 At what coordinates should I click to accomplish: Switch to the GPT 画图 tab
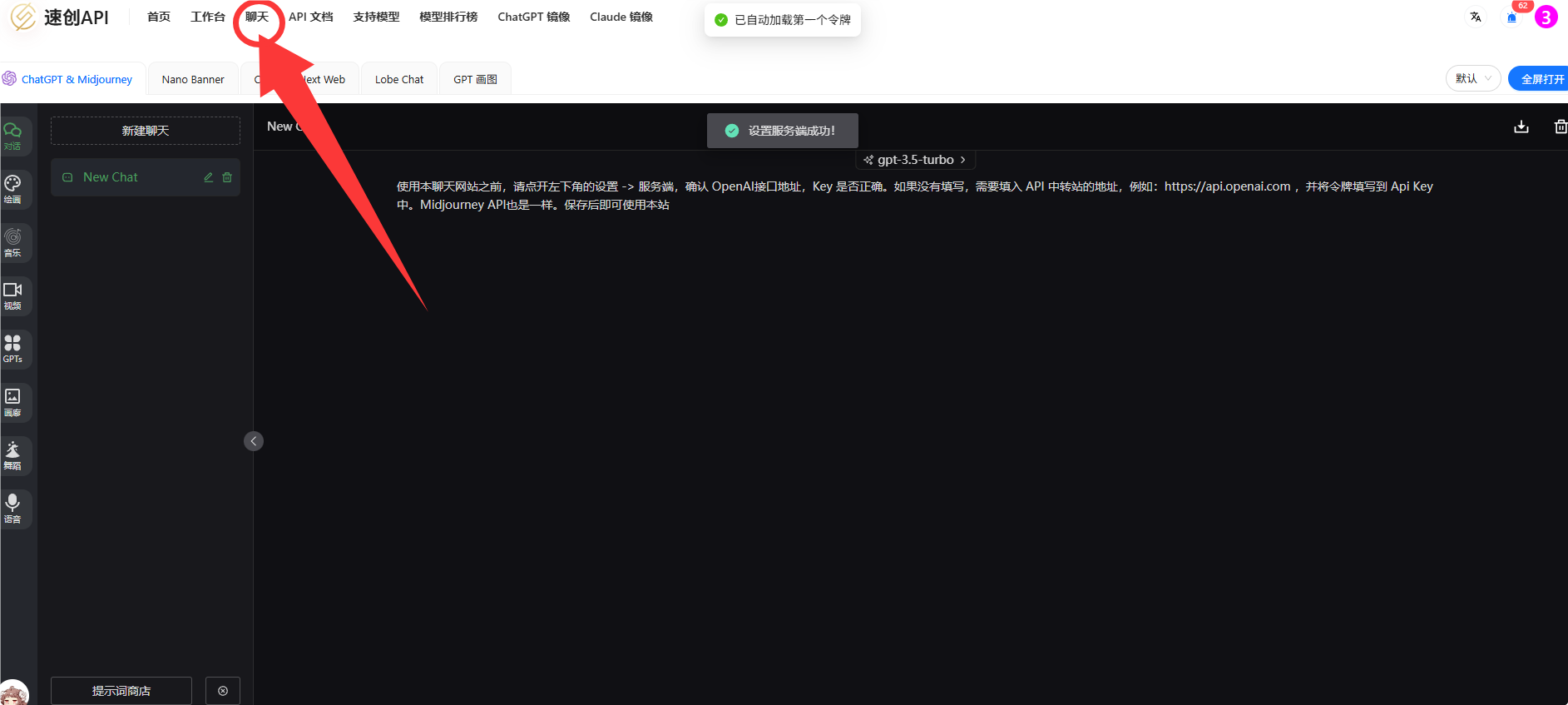pyautogui.click(x=475, y=79)
